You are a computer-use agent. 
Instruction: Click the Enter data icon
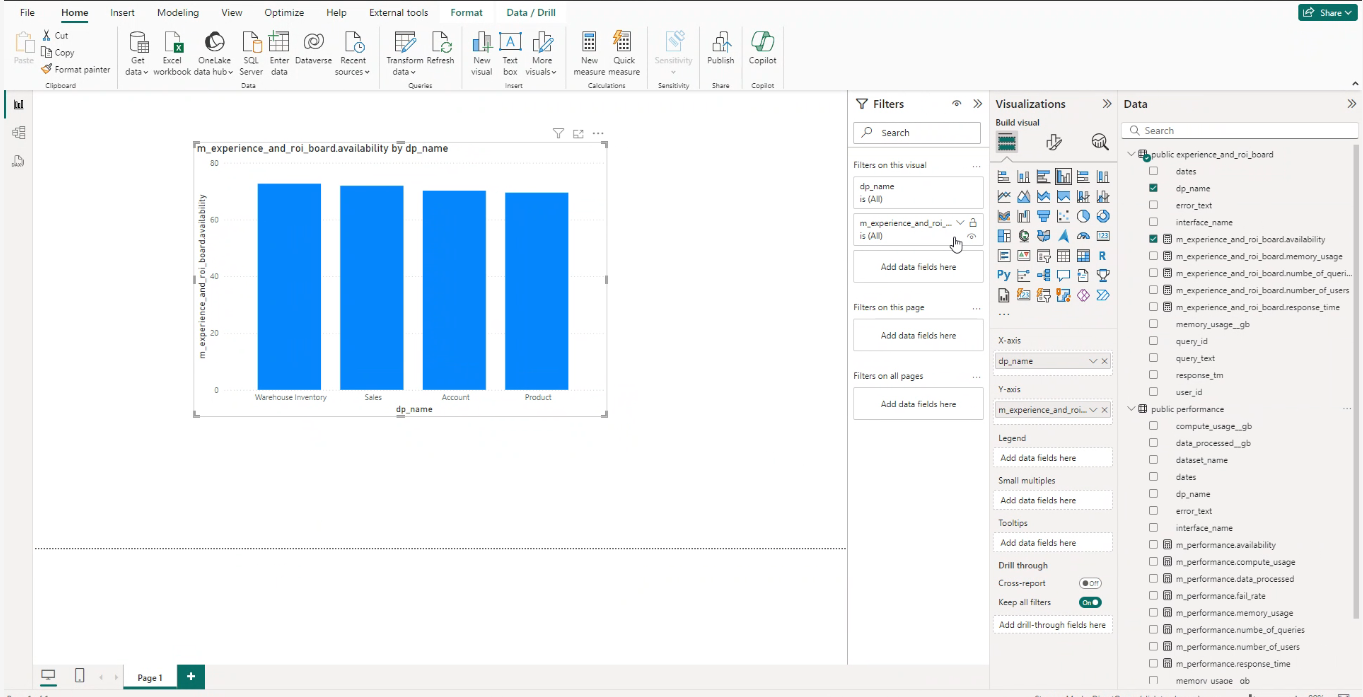click(x=279, y=42)
